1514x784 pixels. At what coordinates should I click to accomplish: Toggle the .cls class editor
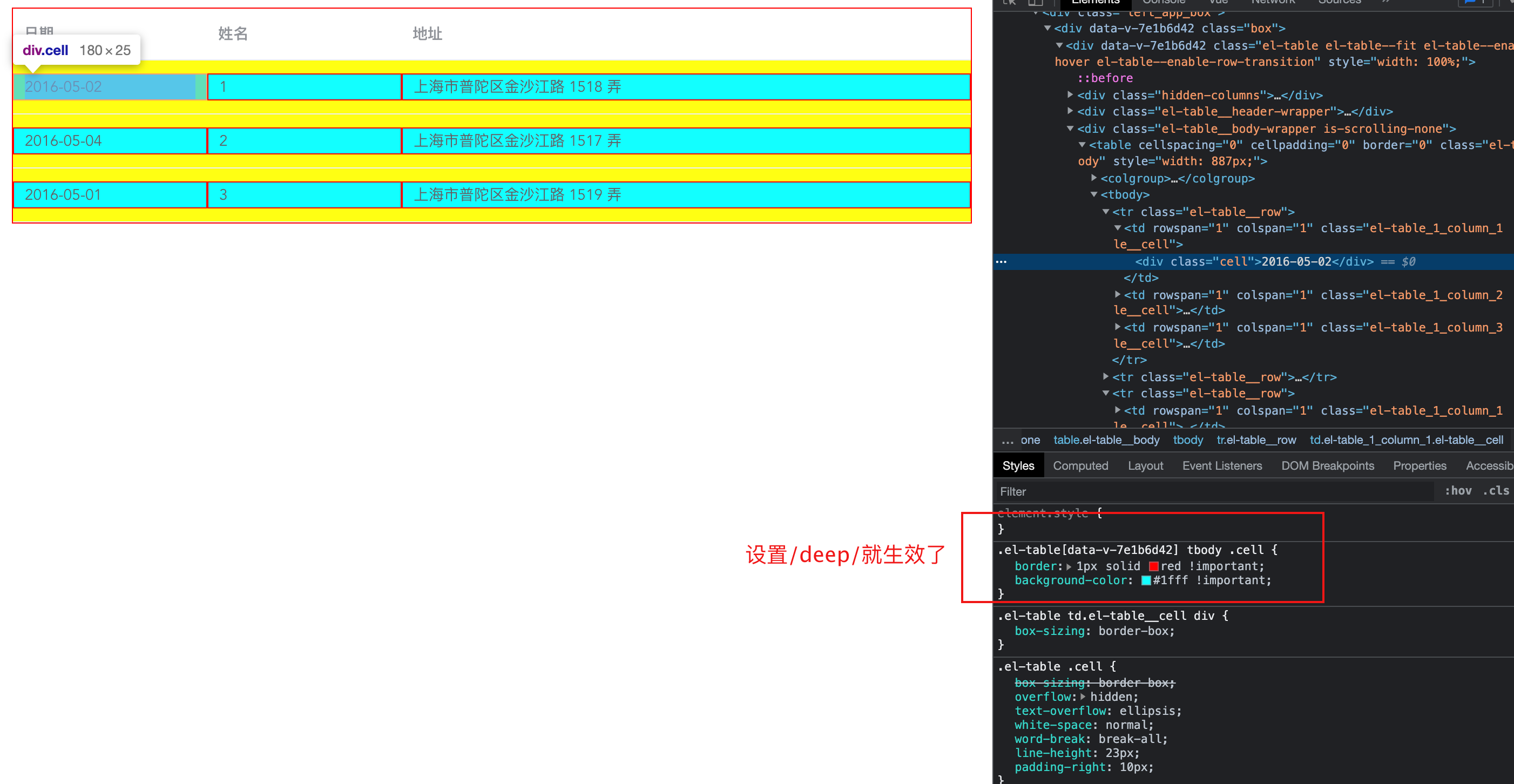1495,491
